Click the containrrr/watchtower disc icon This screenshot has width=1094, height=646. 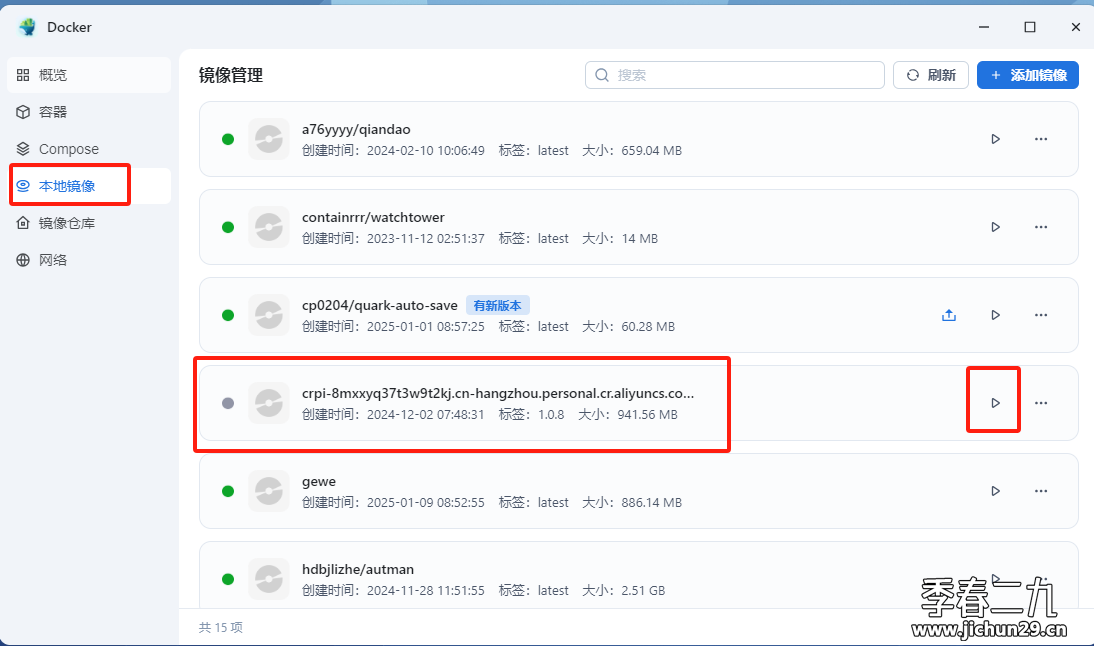(269, 227)
